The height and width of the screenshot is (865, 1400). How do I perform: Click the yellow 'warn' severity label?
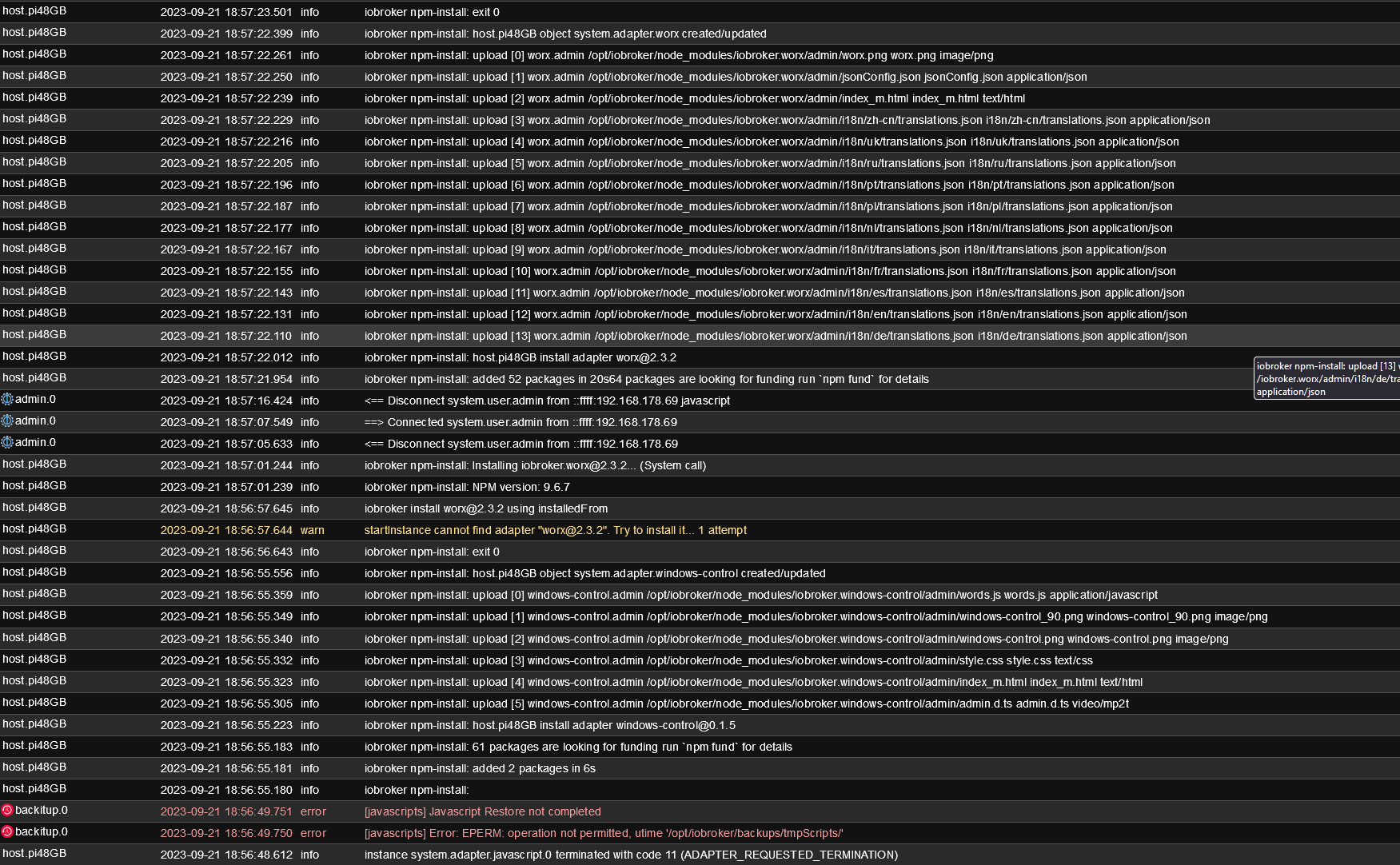(x=312, y=530)
